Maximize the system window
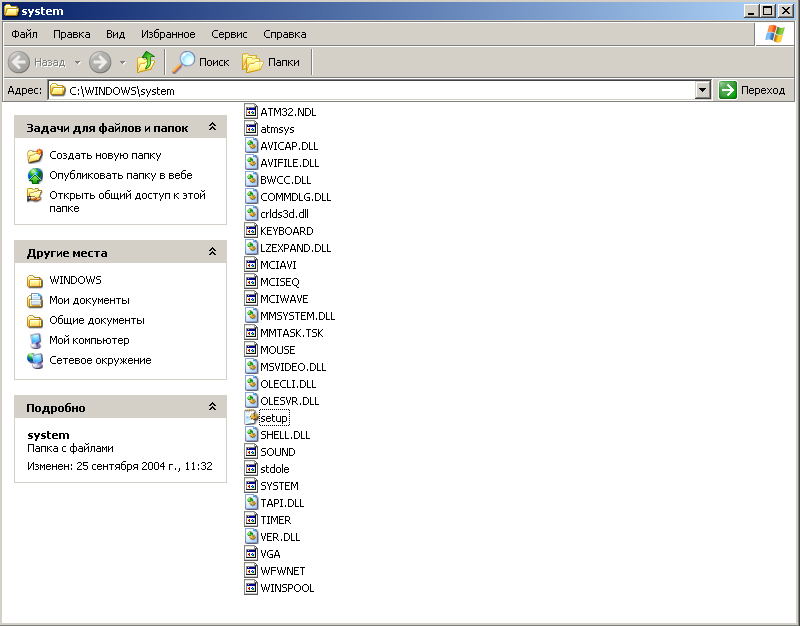Viewport: 800px width, 626px height. click(x=768, y=10)
